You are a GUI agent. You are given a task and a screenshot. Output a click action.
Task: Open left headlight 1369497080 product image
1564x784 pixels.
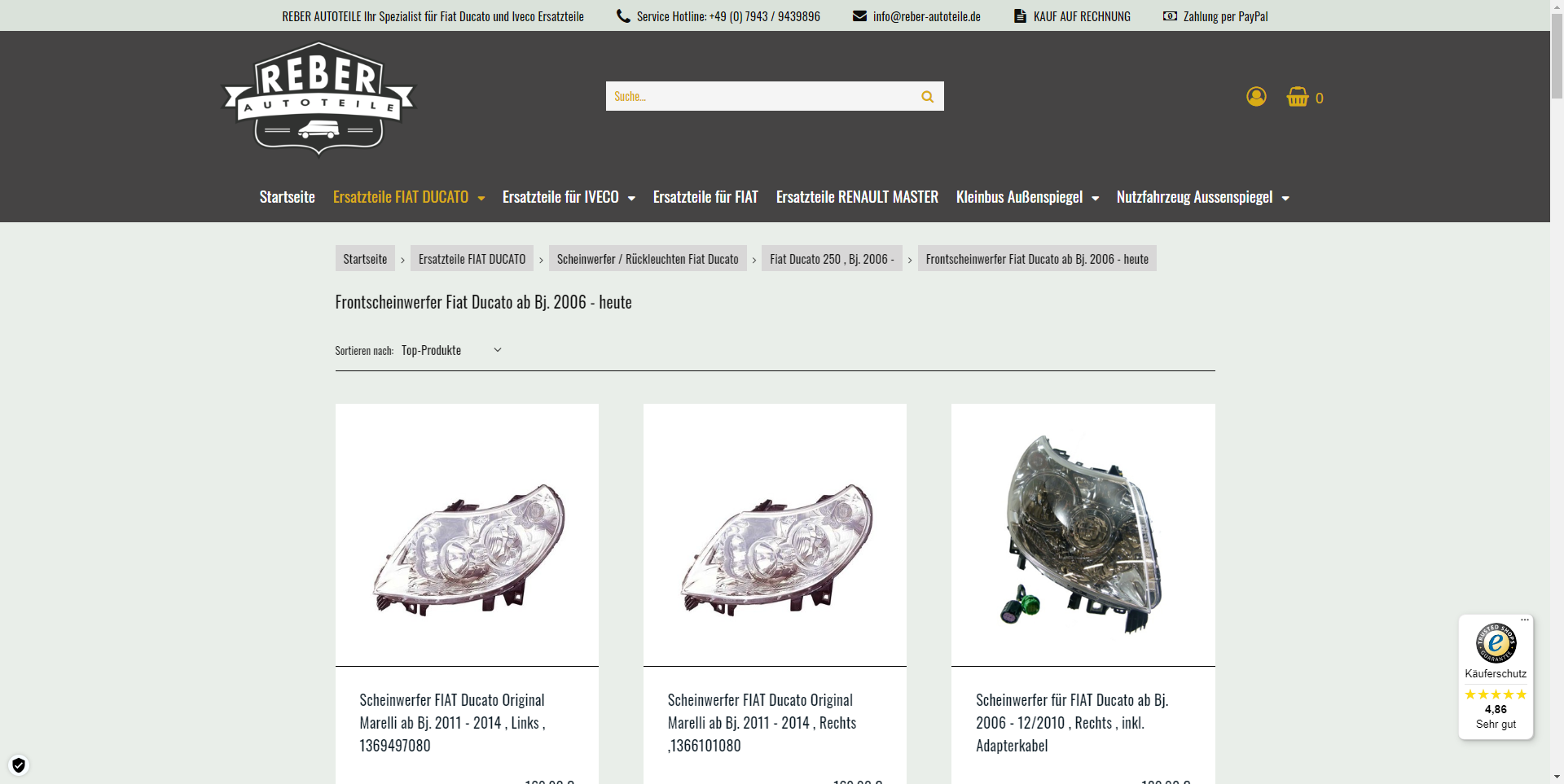point(467,535)
